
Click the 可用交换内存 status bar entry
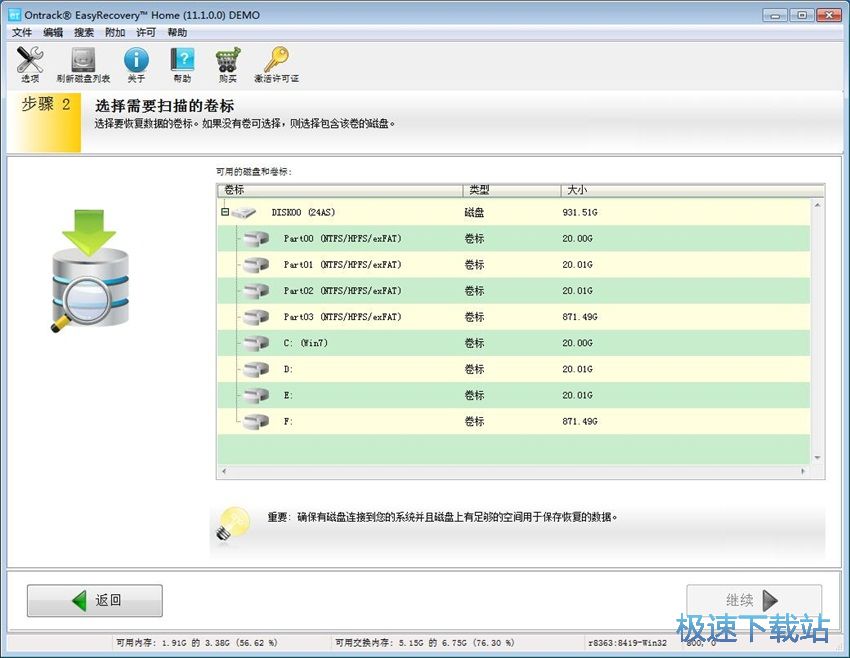point(424,643)
